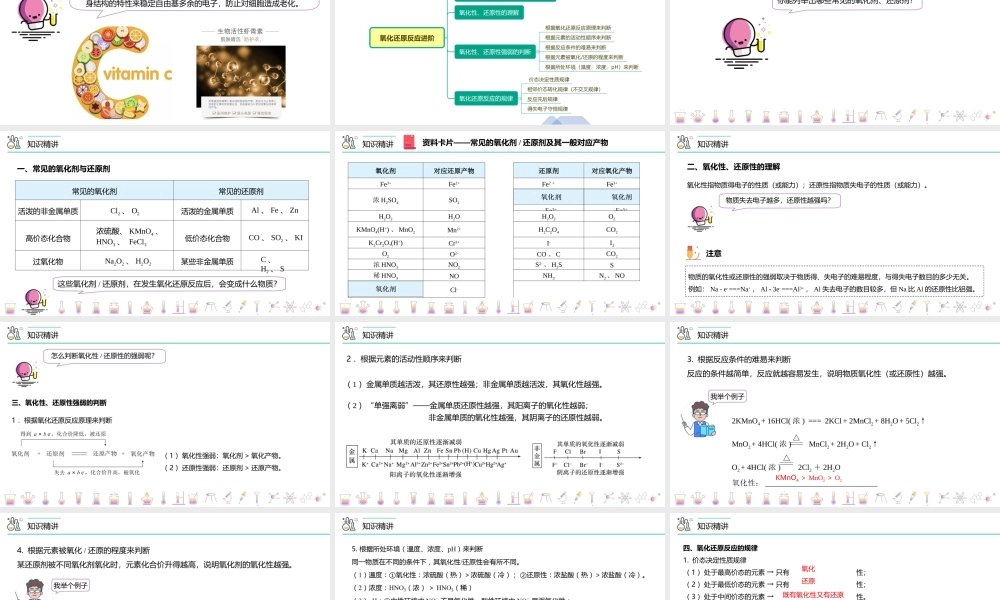Click the 氧化还原反应的规律 mind map node
Viewport: 1000px width, 600px height.
(x=486, y=98)
